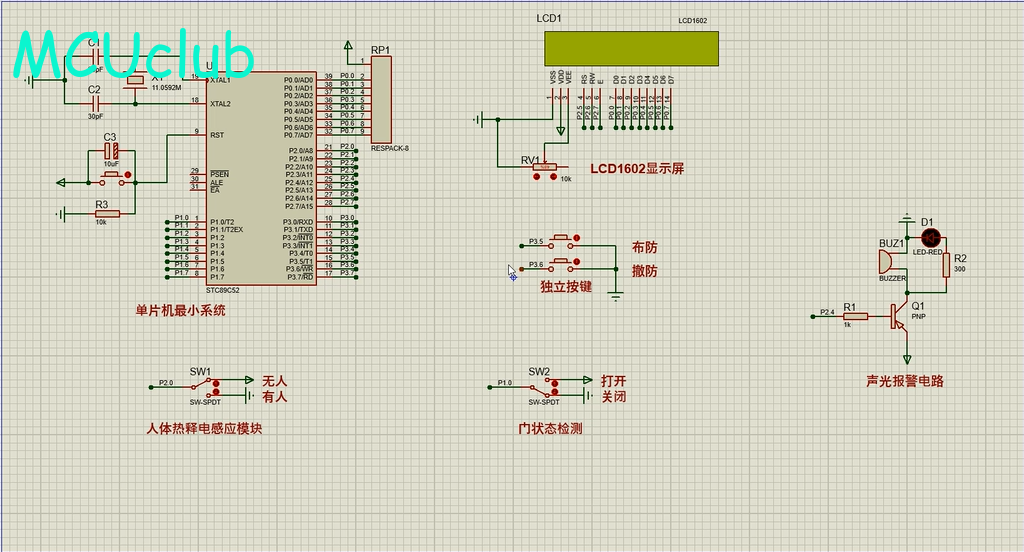Viewport: 1024px width, 552px height.
Task: Select the RP1 RESPACK-8 resistor pack
Action: pos(381,100)
